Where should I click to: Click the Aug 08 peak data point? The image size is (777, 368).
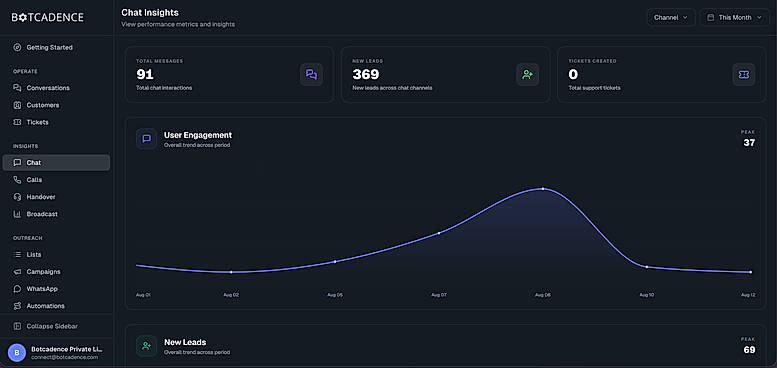coord(543,189)
